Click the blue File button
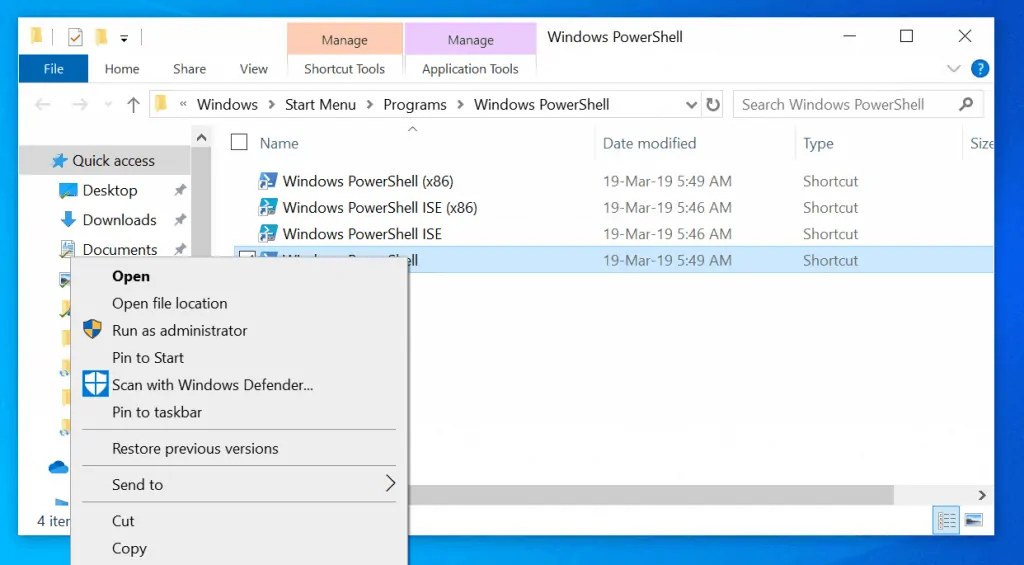The height and width of the screenshot is (565, 1024). click(54, 69)
